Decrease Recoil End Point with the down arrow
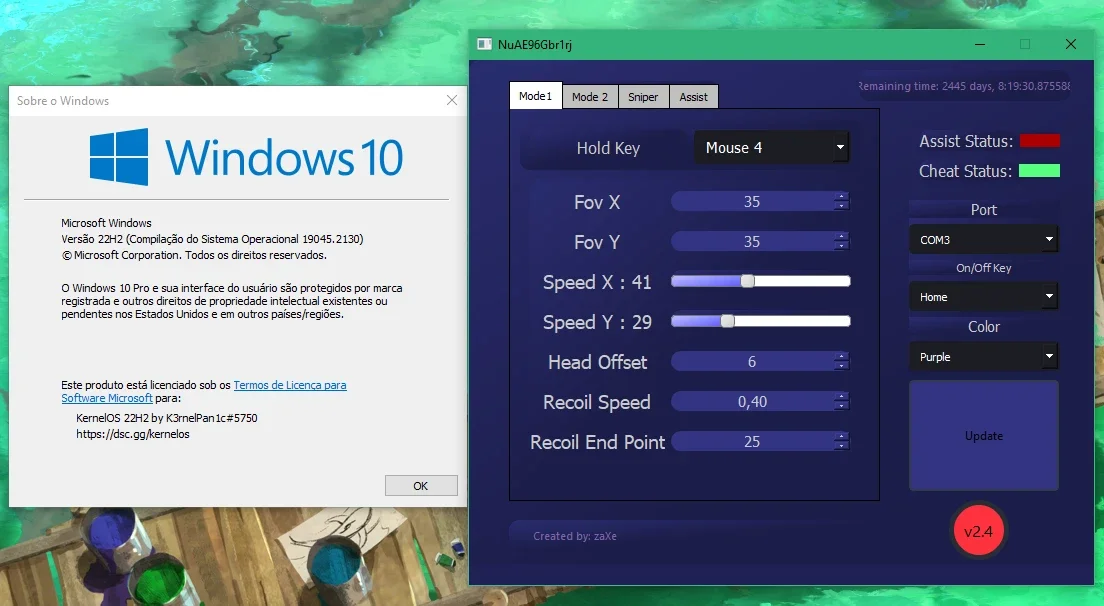Image resolution: width=1104 pixels, height=606 pixels. [841, 447]
